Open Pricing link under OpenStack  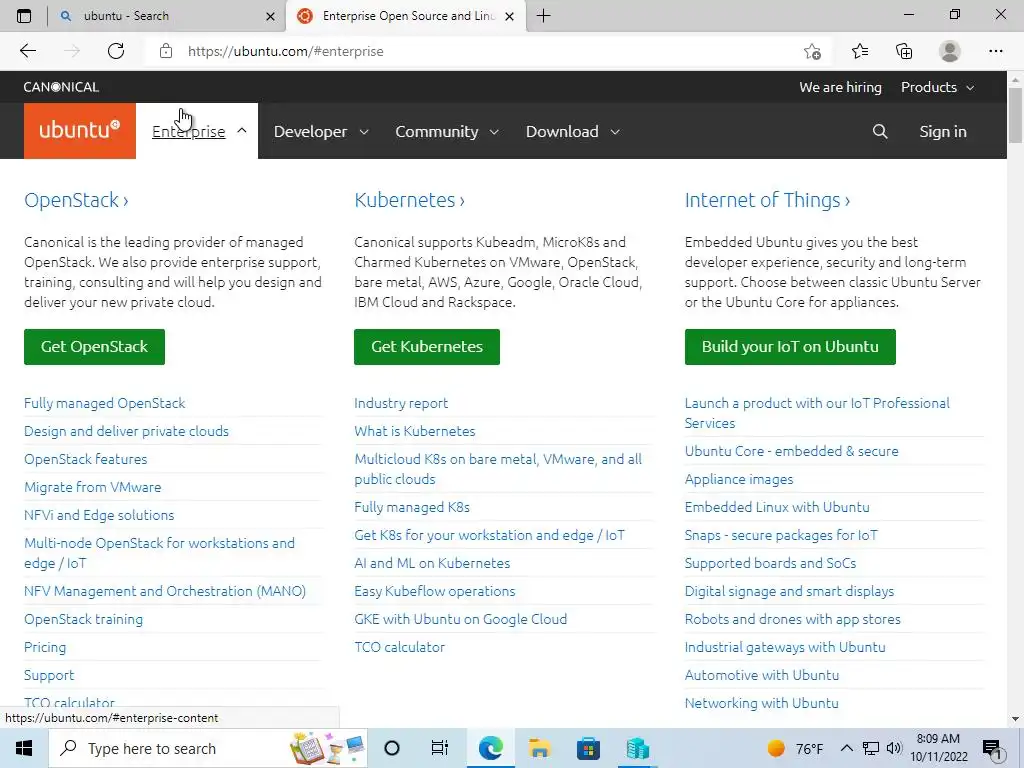[x=45, y=647]
